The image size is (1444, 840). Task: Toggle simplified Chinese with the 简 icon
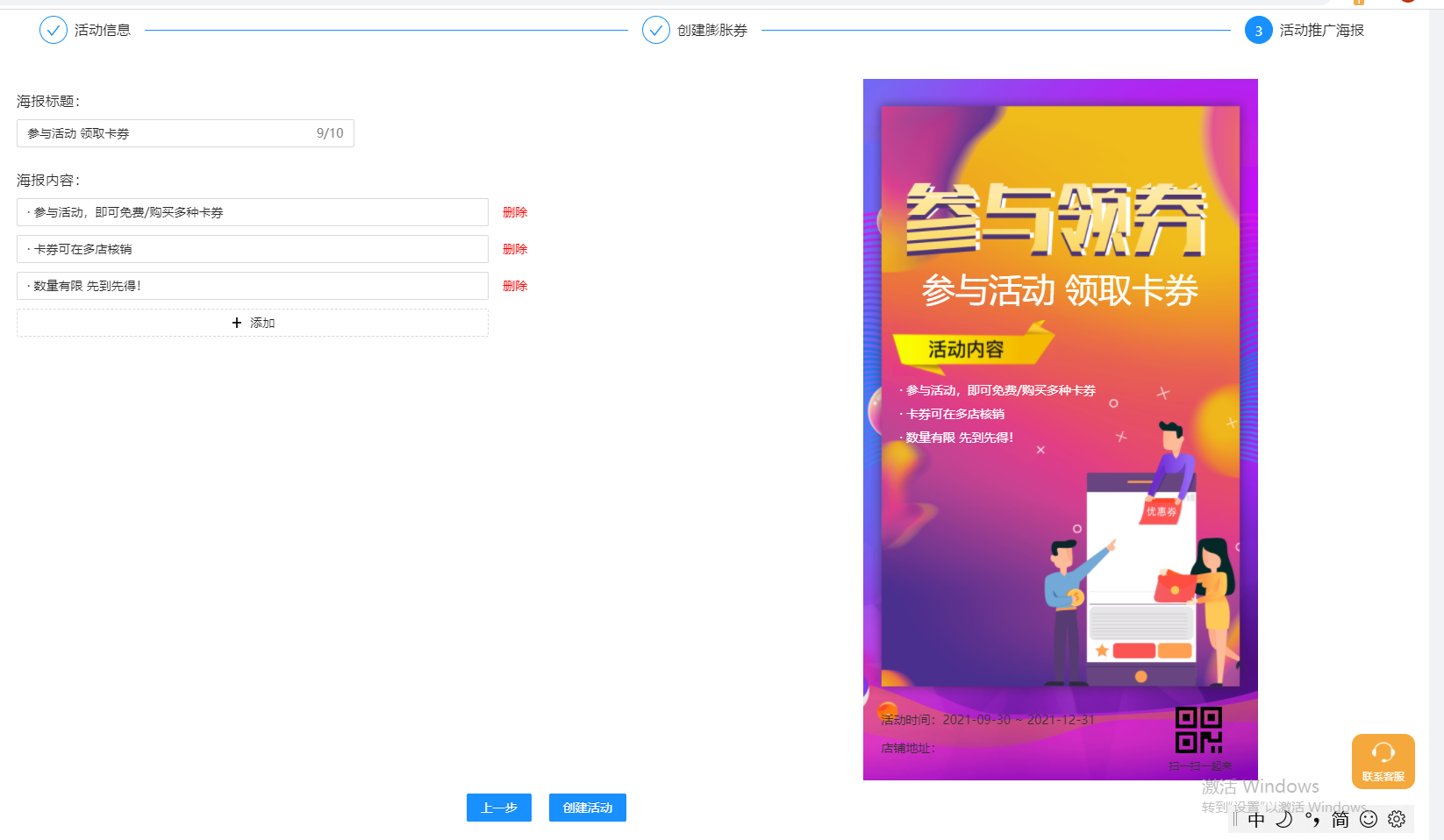[1339, 820]
